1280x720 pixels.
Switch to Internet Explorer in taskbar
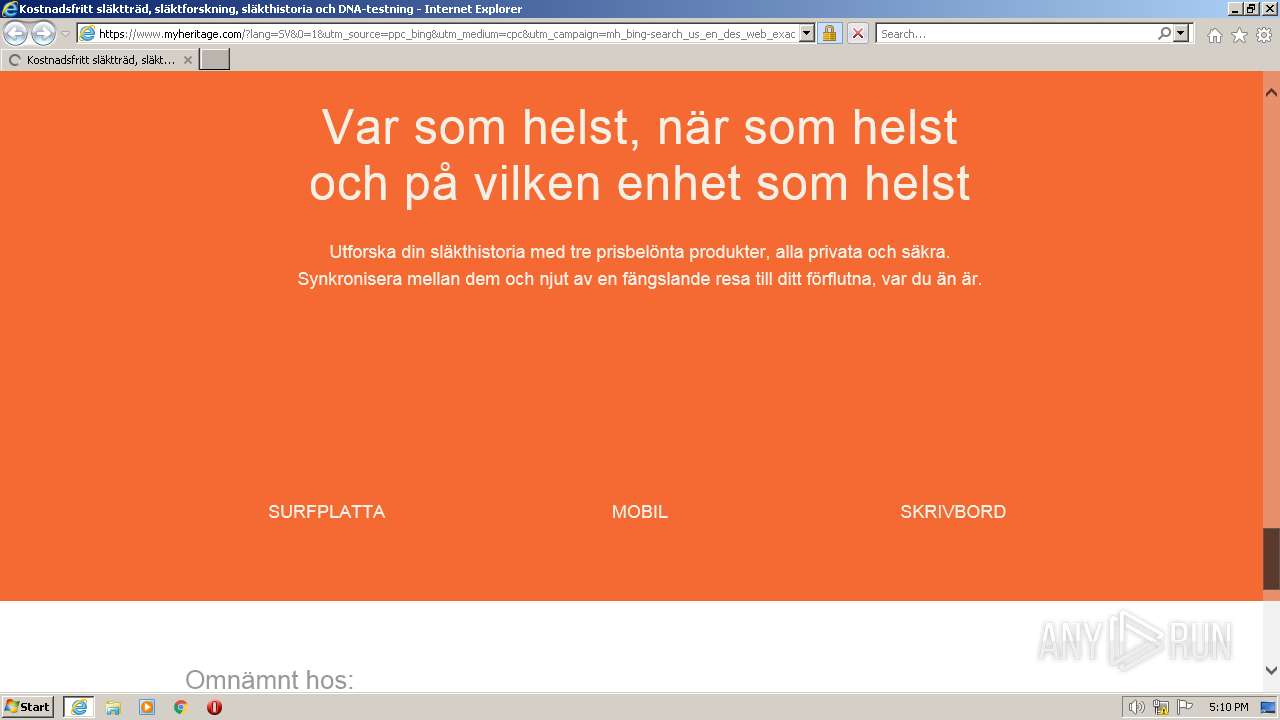pos(79,707)
